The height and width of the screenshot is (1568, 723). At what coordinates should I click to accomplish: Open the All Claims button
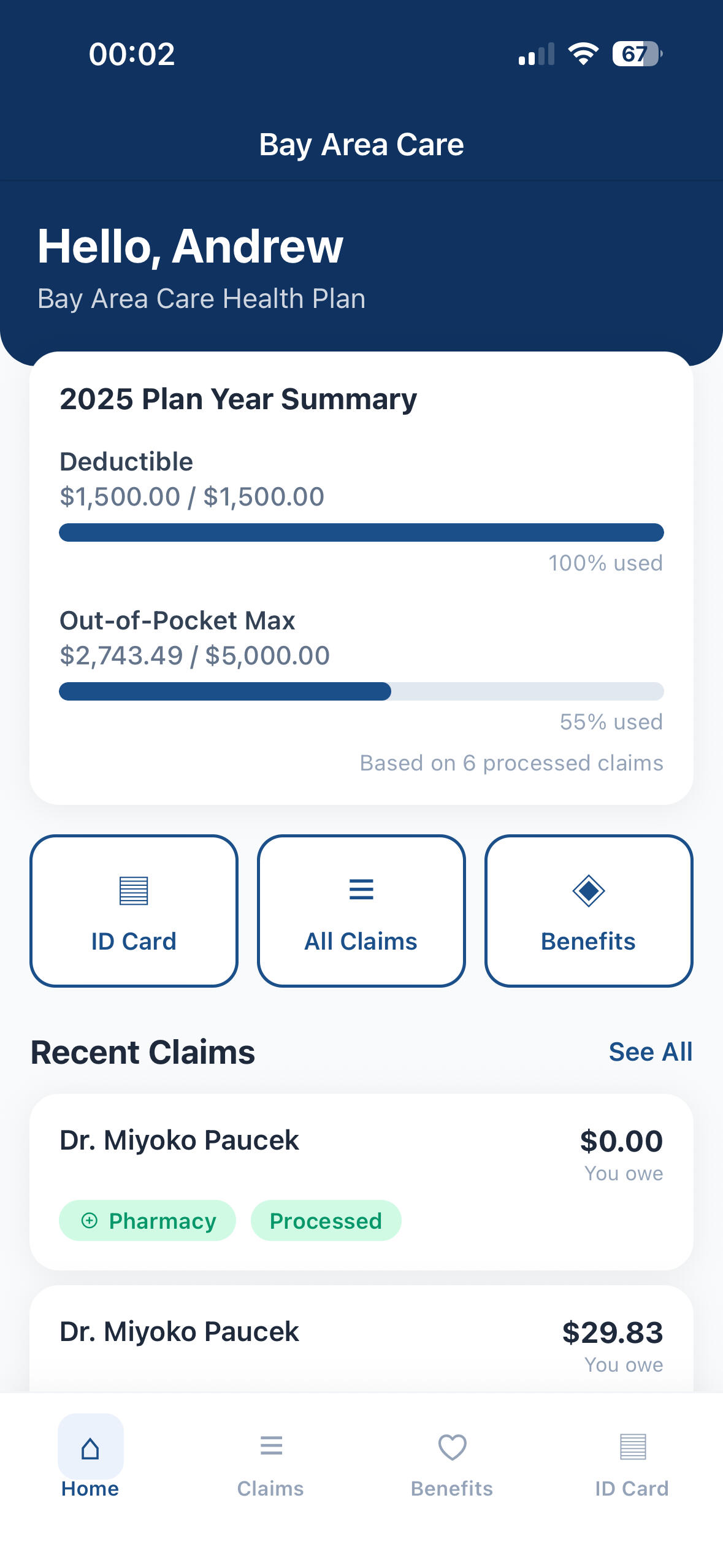pos(361,910)
